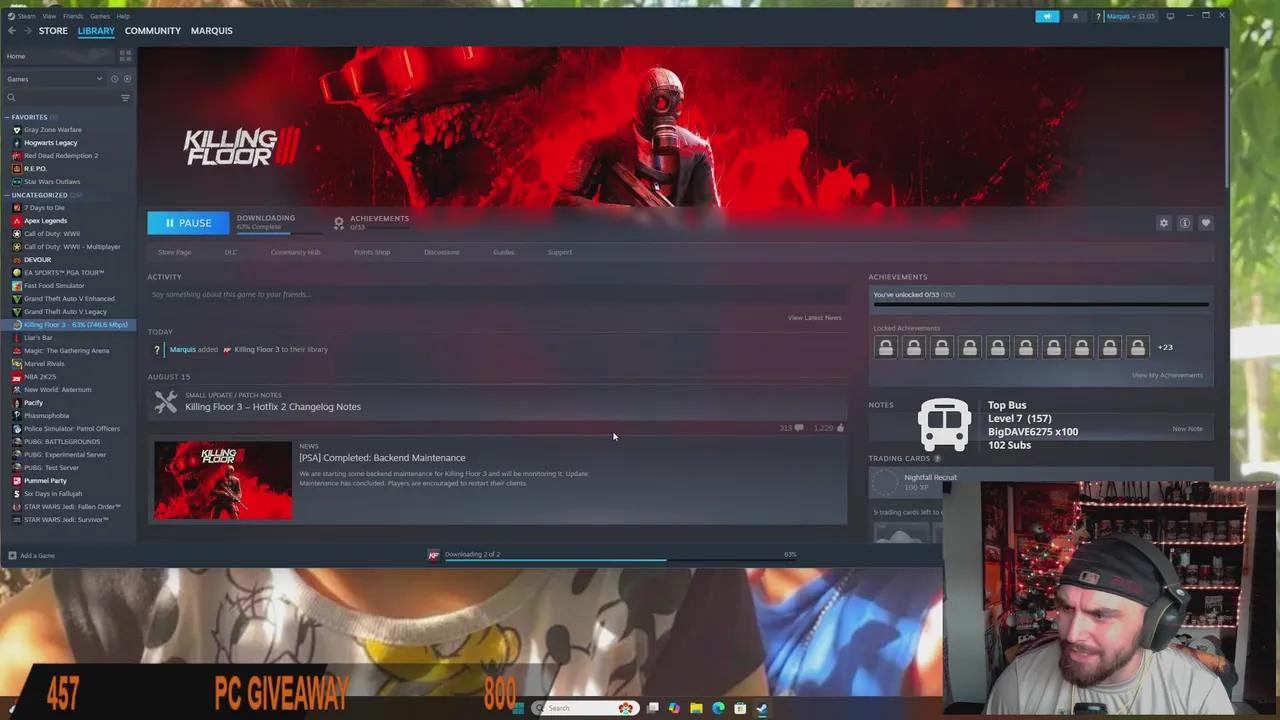
Task: Enter Big Picture mode via monitor icon
Action: 1170,16
